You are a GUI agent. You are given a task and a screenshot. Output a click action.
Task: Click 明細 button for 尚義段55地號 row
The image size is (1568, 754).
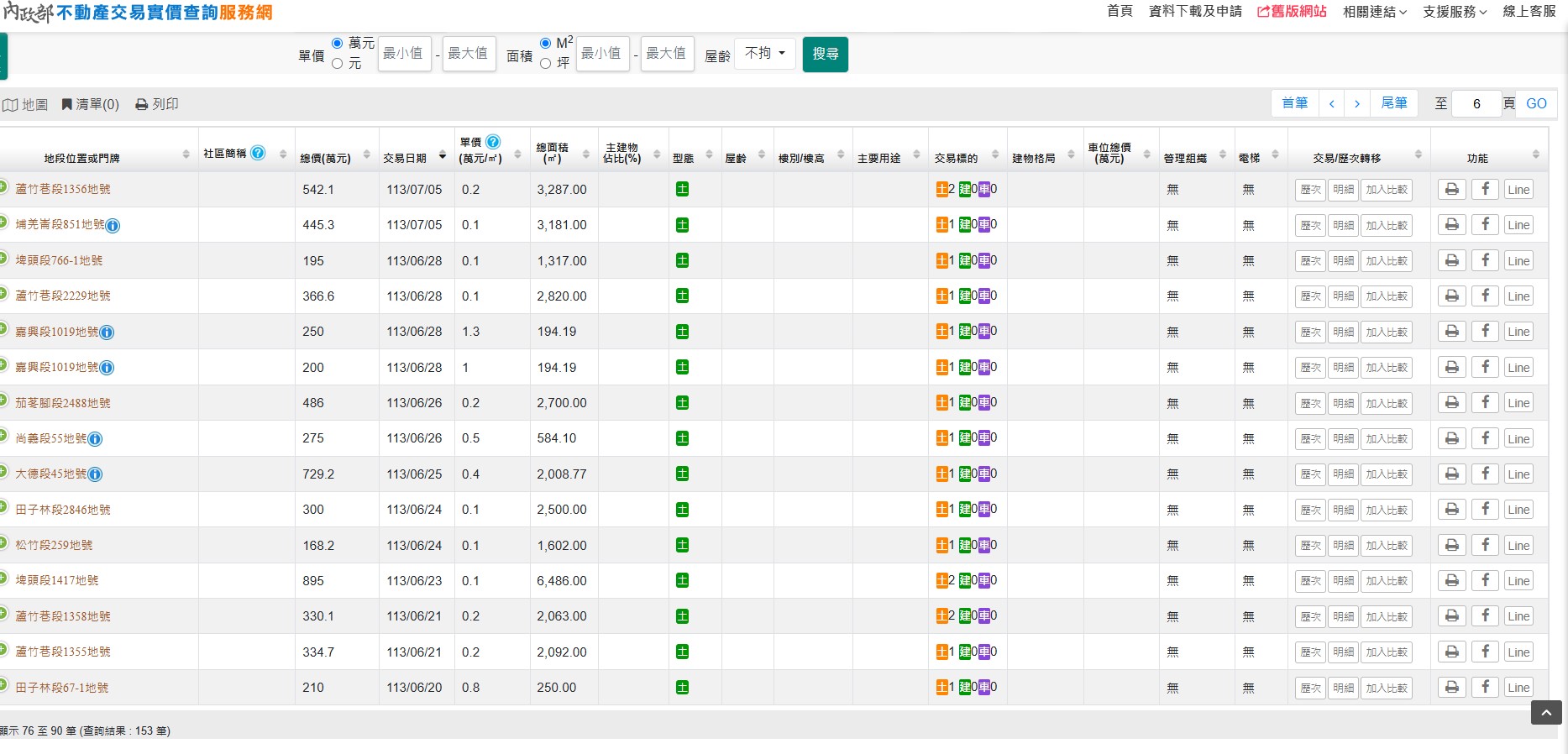point(1343,439)
